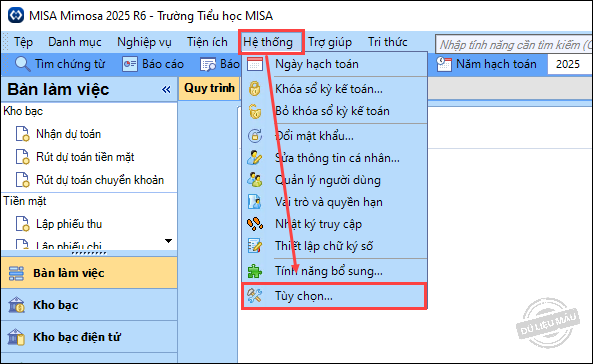Open Kho bạc navigation button

[89, 305]
